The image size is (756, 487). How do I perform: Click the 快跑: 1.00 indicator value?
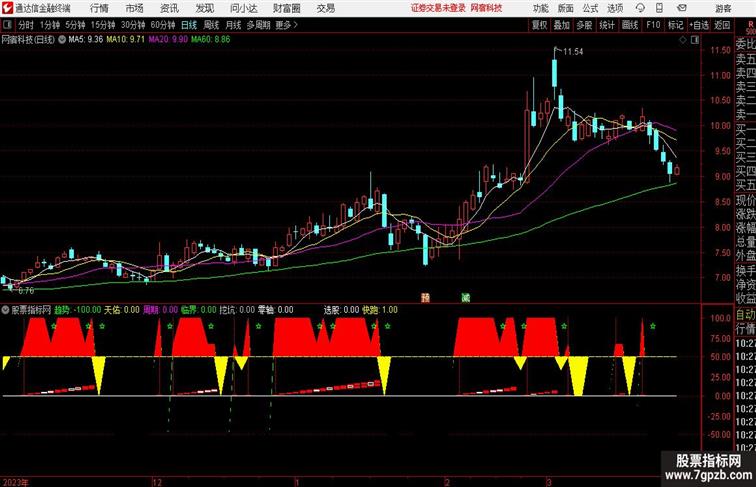[380, 310]
